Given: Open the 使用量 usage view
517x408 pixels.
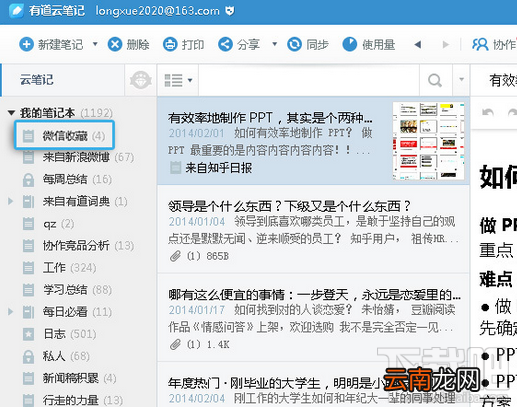Looking at the screenshot, I should (x=369, y=44).
